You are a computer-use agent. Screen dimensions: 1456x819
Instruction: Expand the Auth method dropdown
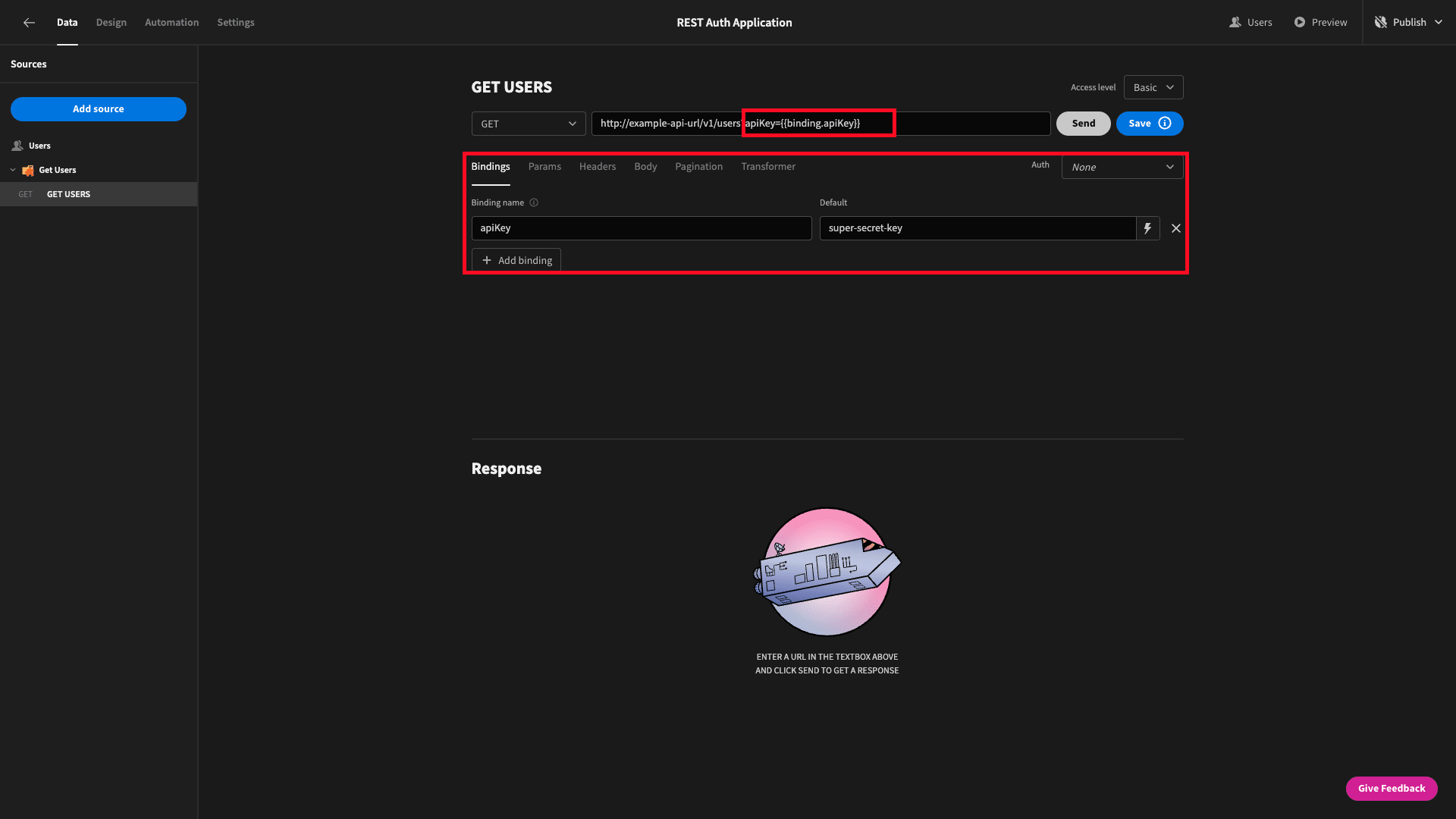point(1121,166)
